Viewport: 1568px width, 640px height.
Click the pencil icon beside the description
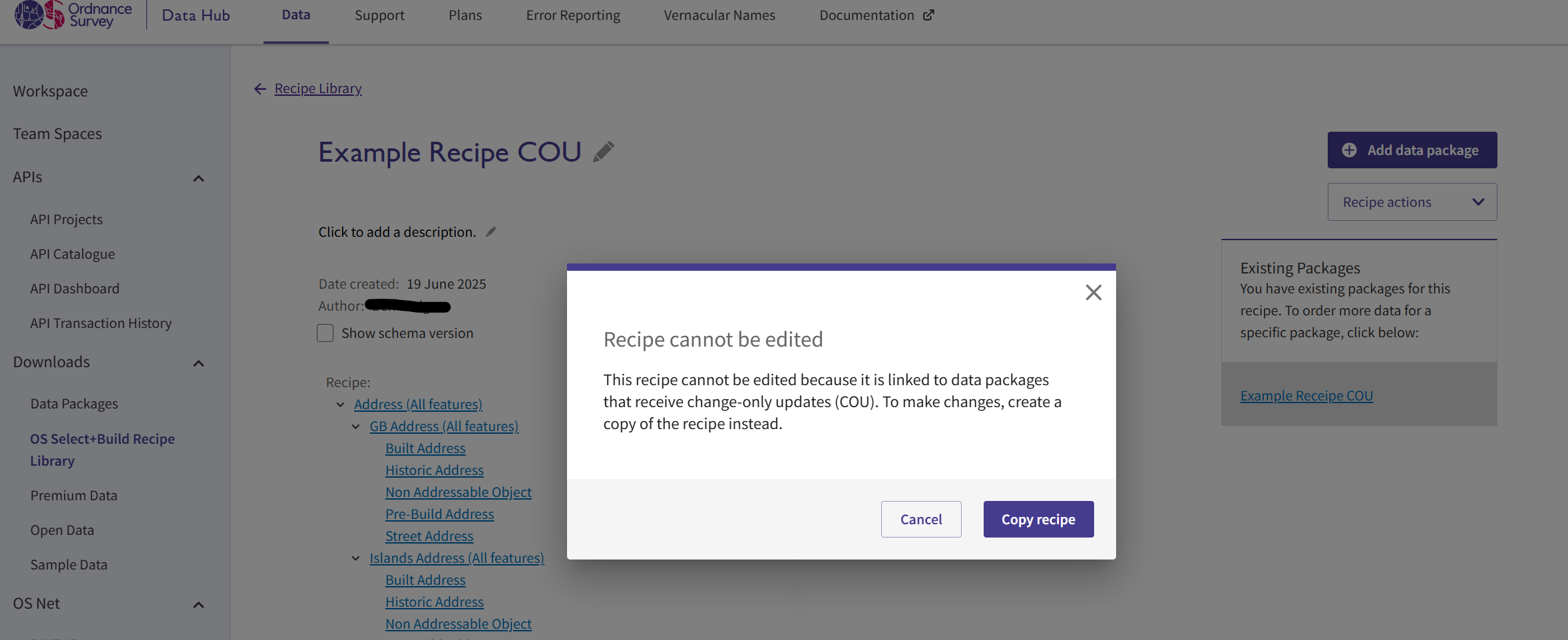(x=491, y=231)
